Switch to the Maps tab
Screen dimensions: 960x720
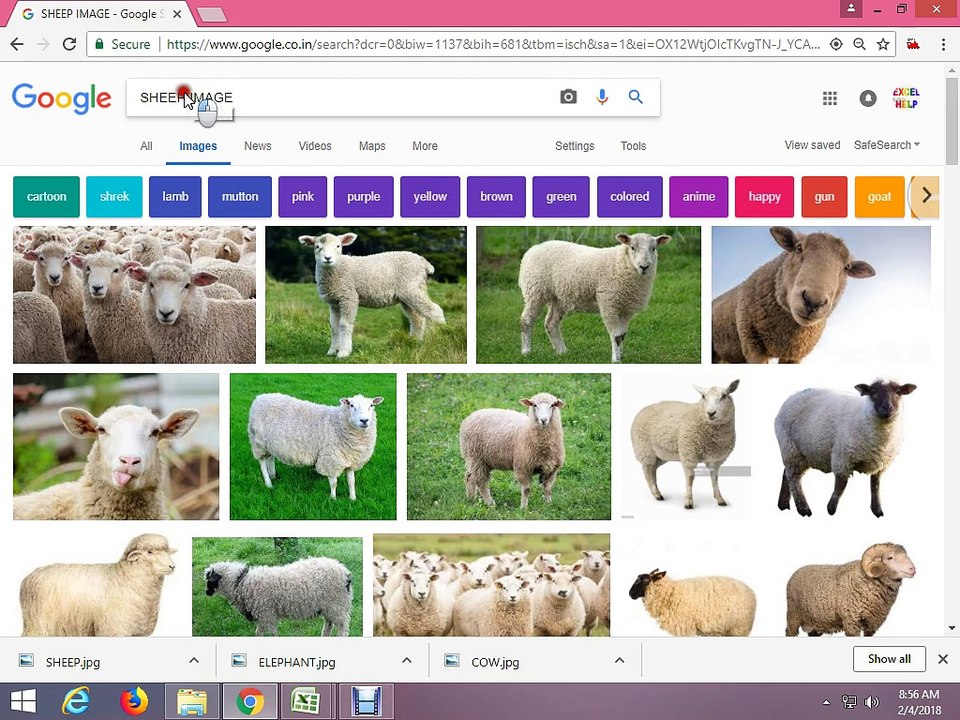tap(372, 146)
